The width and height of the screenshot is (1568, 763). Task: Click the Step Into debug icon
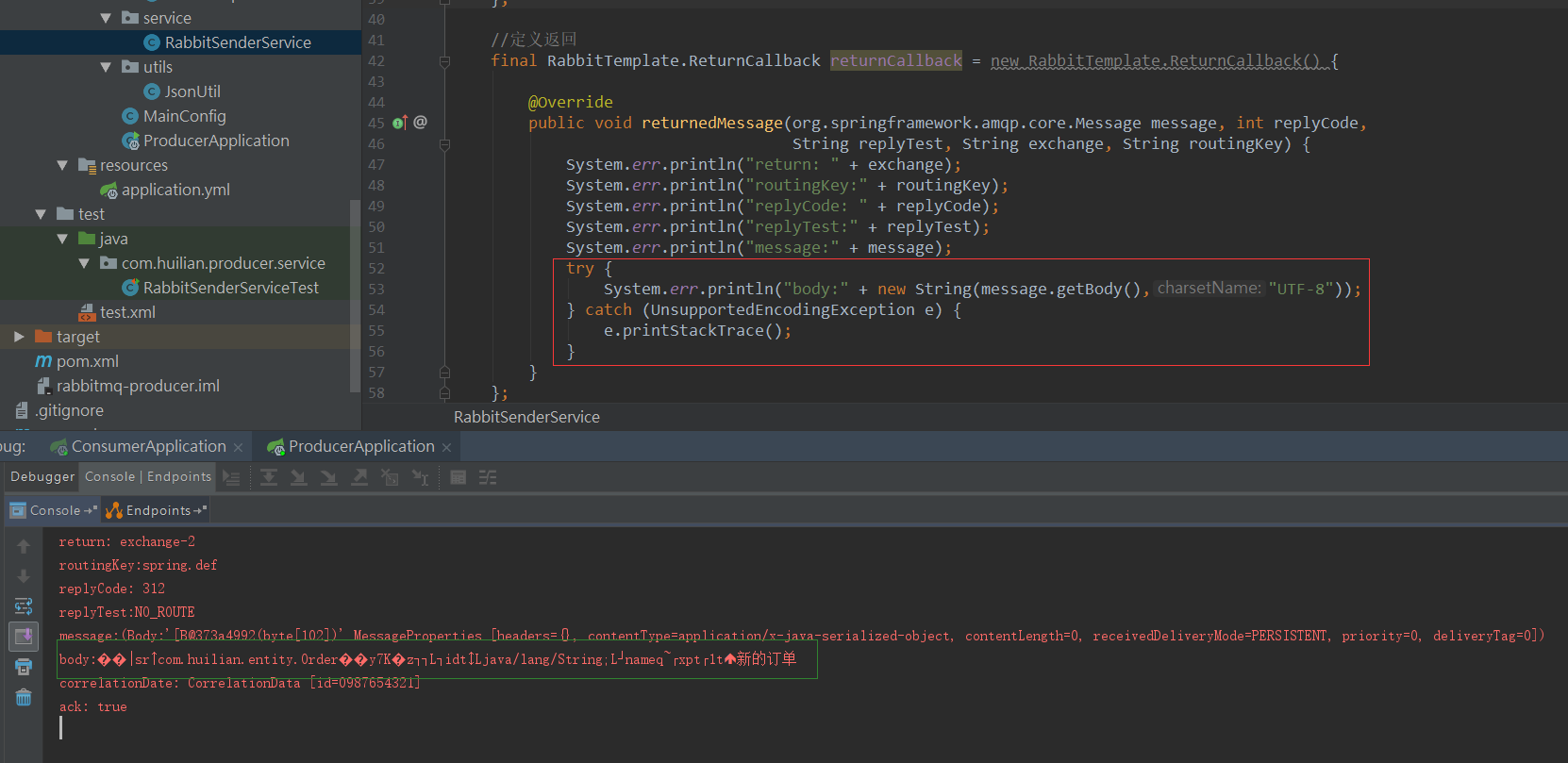[299, 478]
